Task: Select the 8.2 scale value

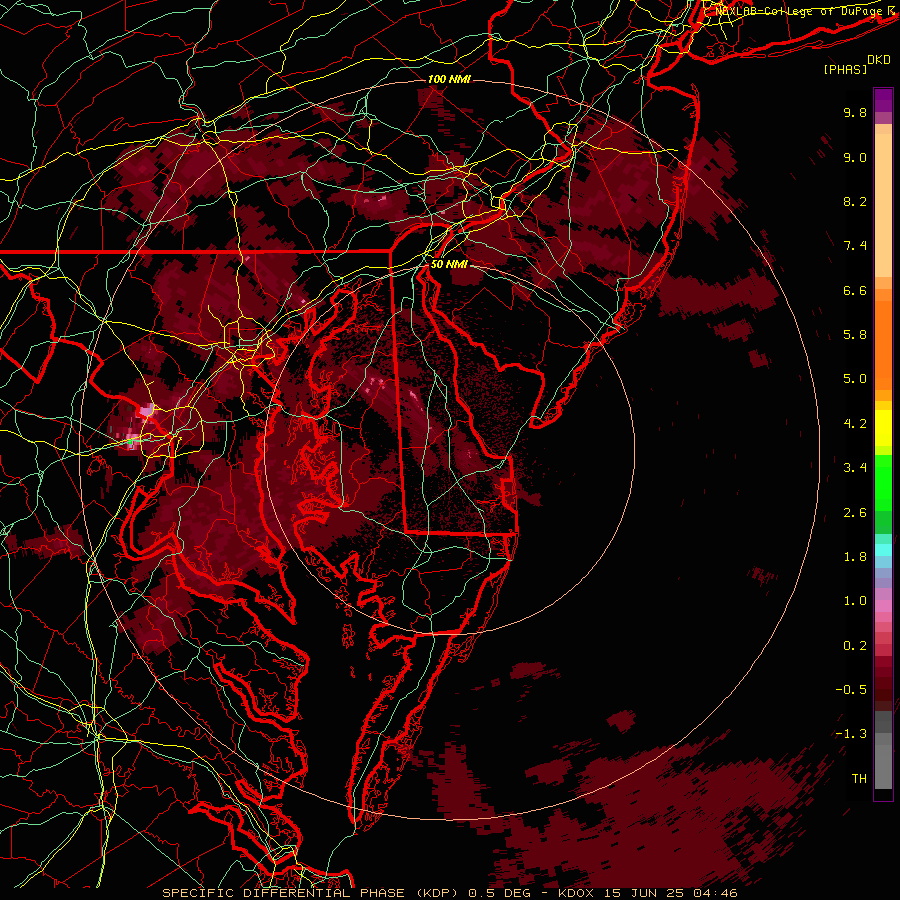Action: (855, 201)
